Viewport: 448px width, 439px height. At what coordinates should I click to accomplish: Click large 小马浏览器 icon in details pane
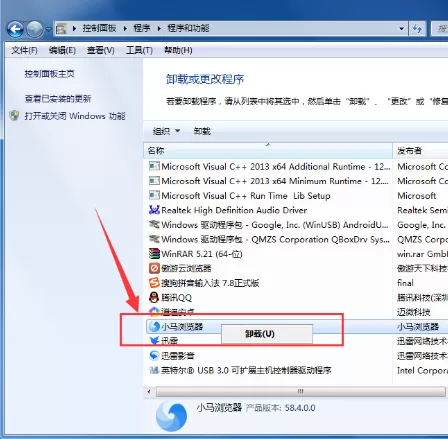171,416
